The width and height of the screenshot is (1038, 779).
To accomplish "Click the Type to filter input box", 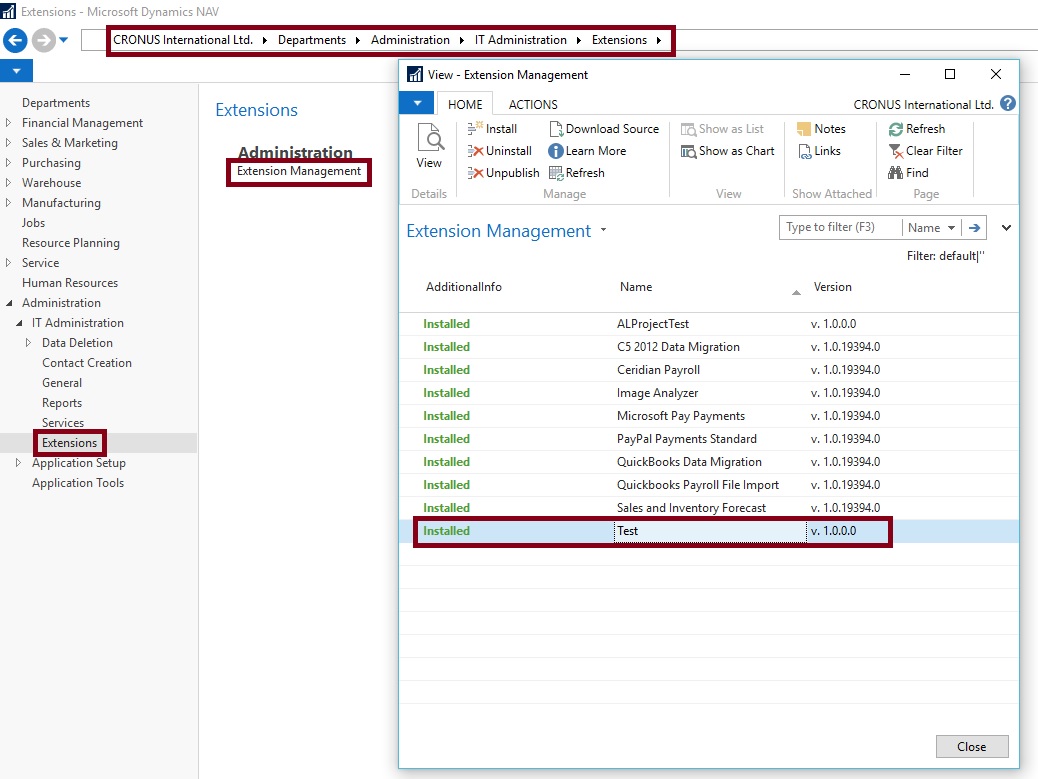I will point(840,228).
